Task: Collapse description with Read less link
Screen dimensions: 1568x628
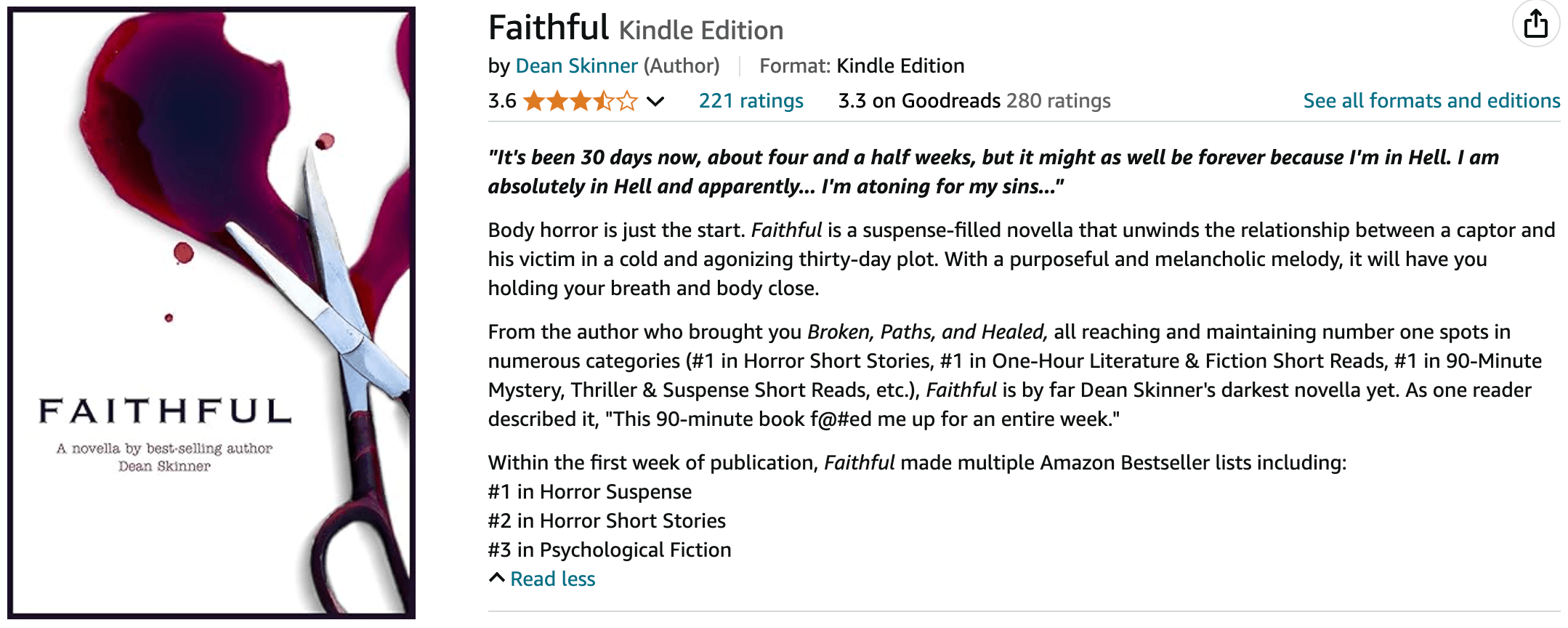Action: click(552, 579)
